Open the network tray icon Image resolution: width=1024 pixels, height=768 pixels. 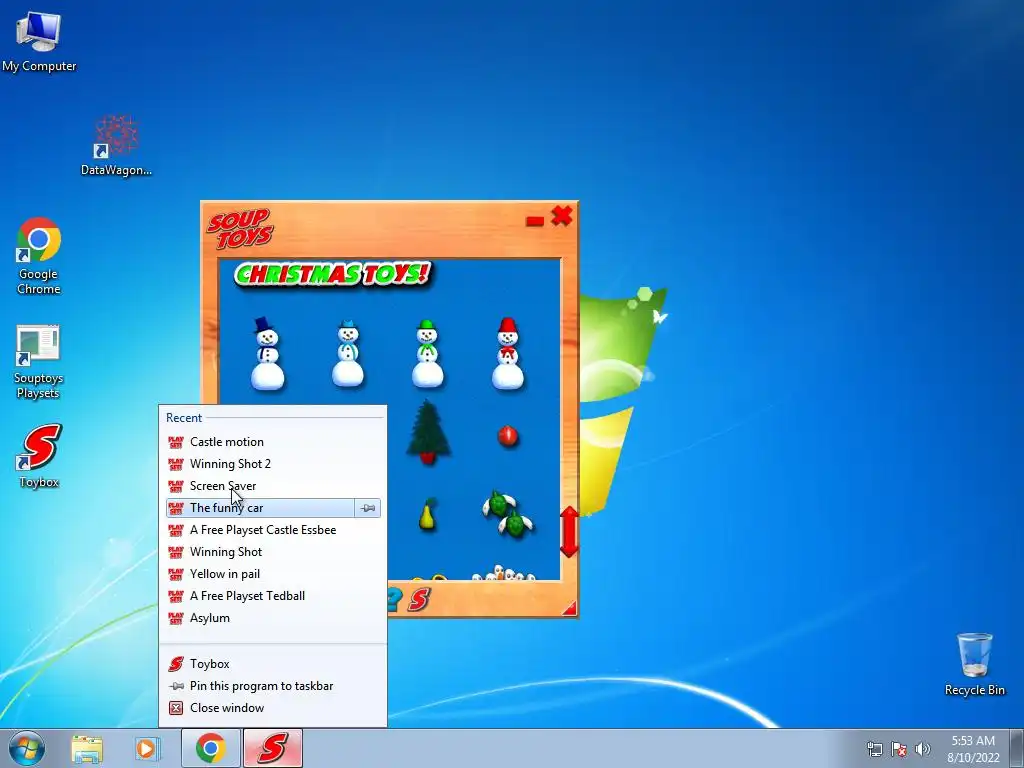(874, 749)
